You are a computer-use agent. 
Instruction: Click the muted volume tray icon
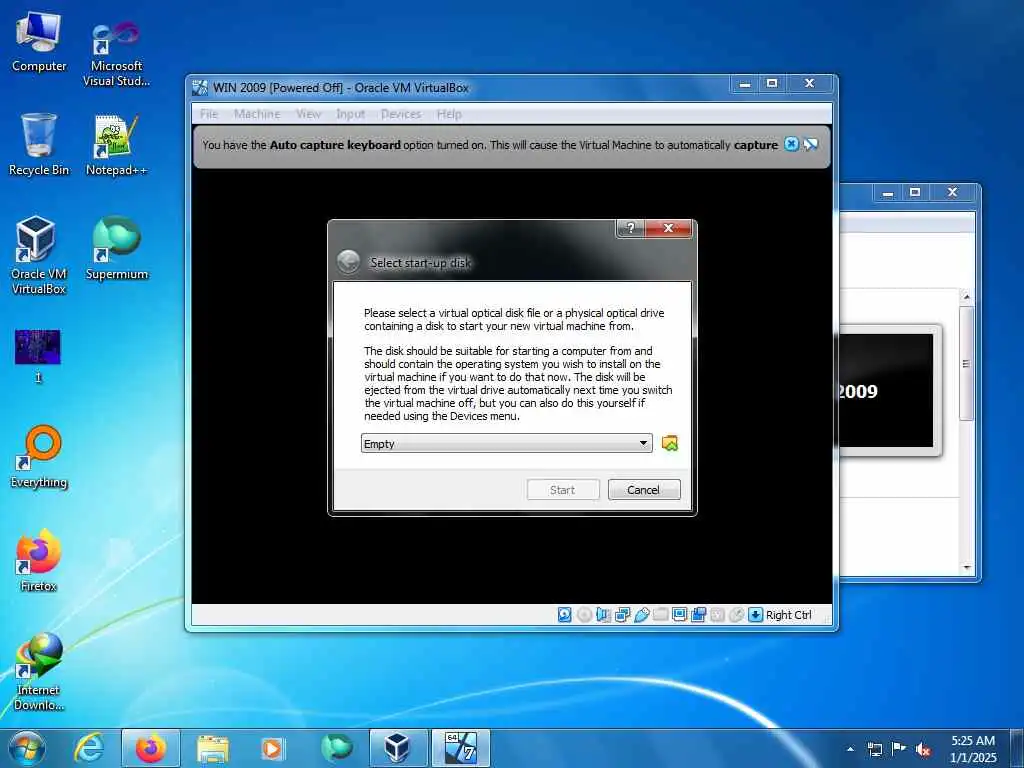[x=923, y=749]
